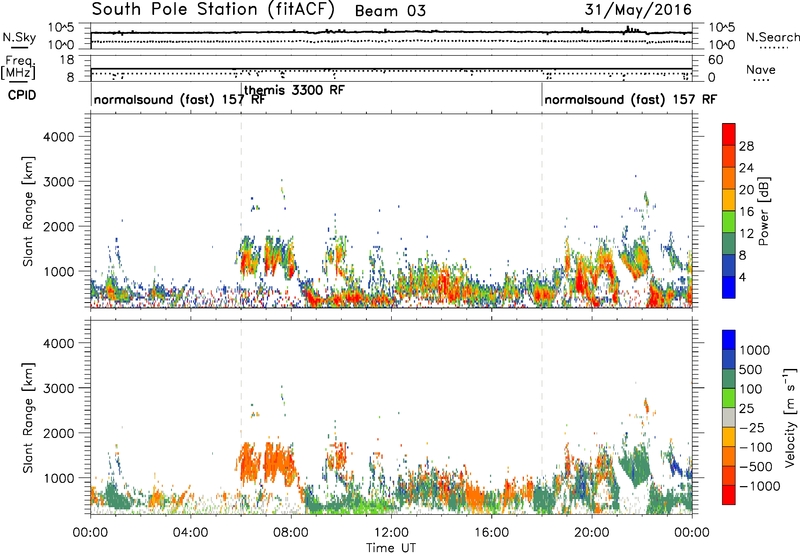Click the blue bottom of the power colorbar
Image resolution: width=800 pixels, height=554 pixels.
point(729,287)
